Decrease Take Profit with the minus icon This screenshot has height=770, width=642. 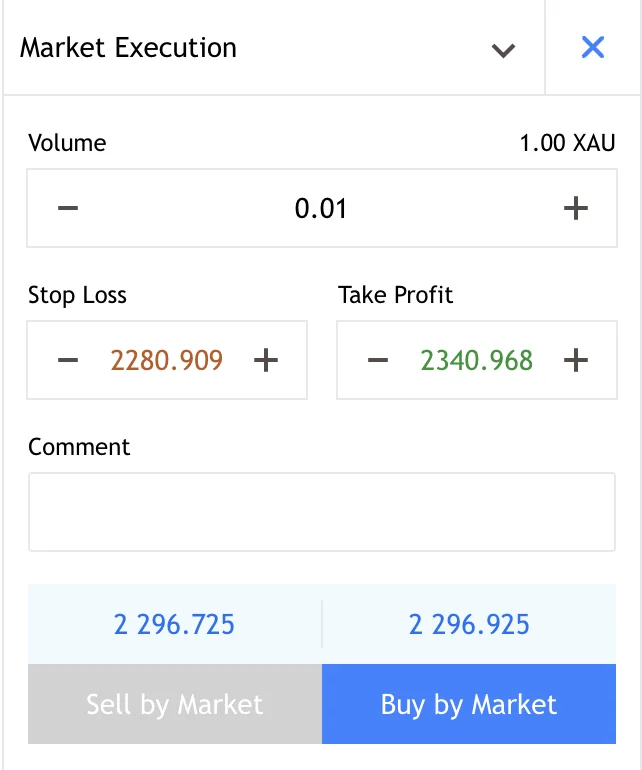point(377,360)
